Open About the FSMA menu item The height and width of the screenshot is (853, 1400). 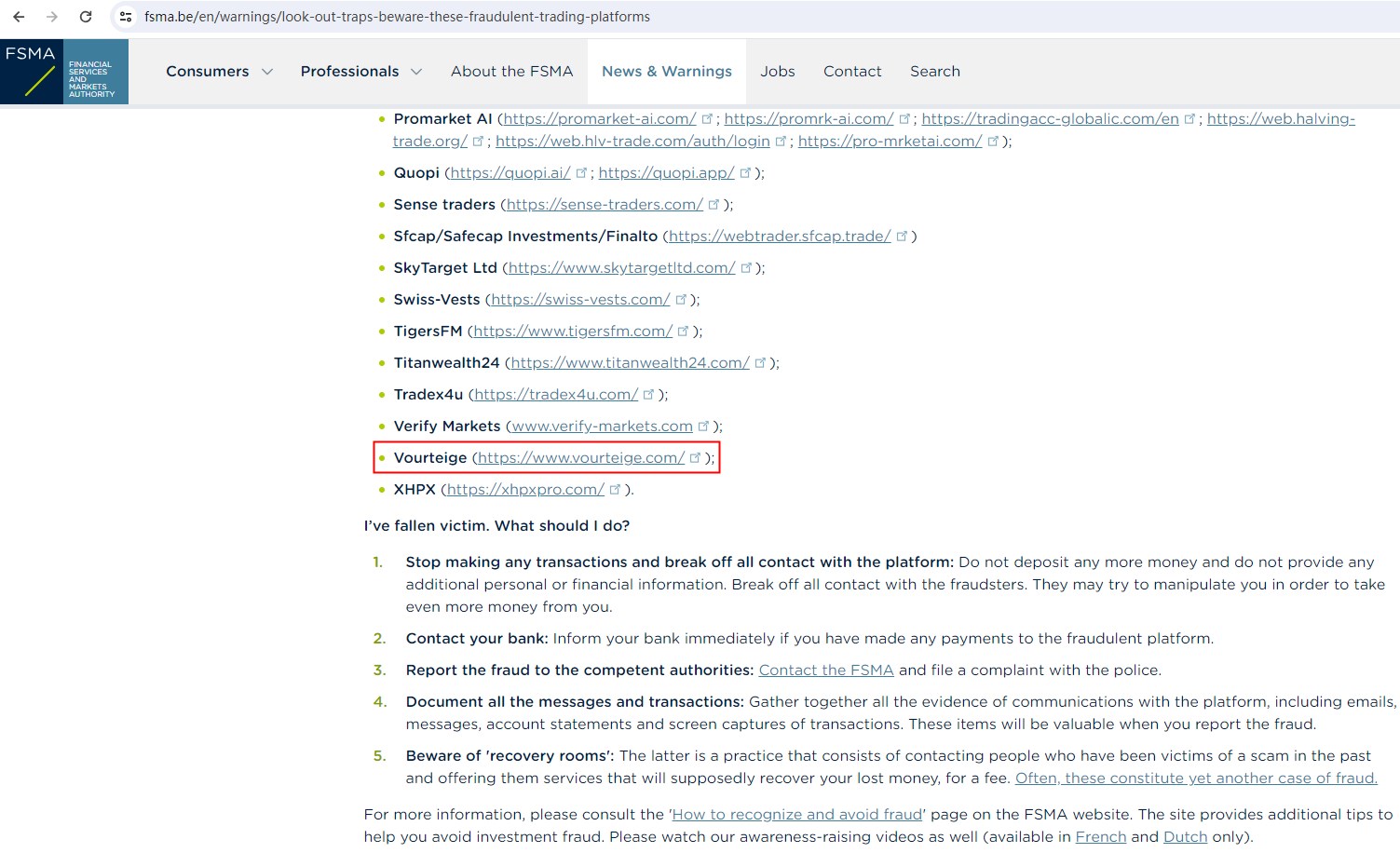coord(511,72)
